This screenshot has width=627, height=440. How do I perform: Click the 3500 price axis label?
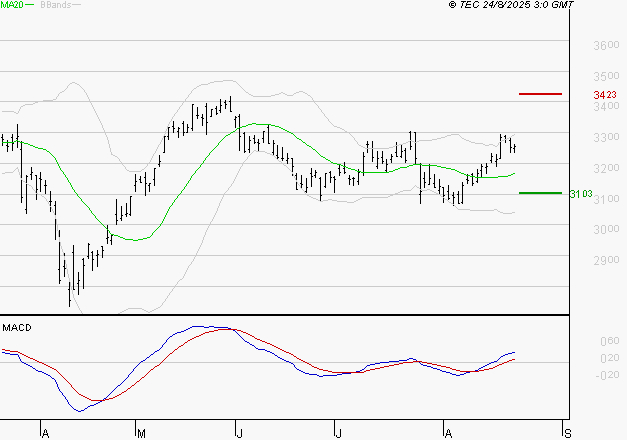[606, 76]
